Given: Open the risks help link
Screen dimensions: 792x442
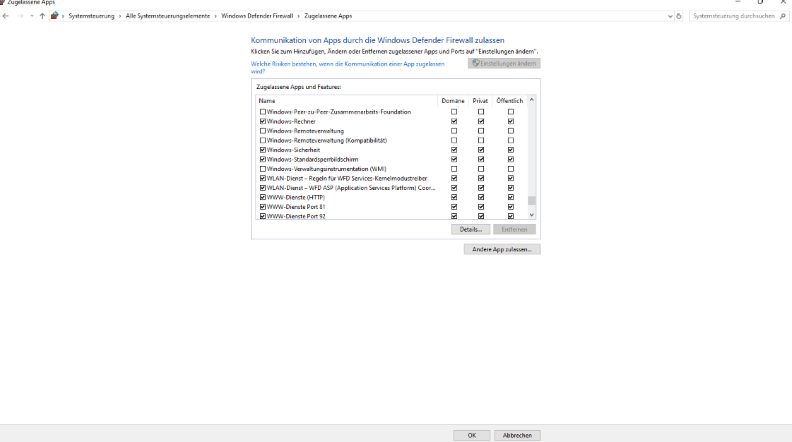Looking at the screenshot, I should 348,67.
